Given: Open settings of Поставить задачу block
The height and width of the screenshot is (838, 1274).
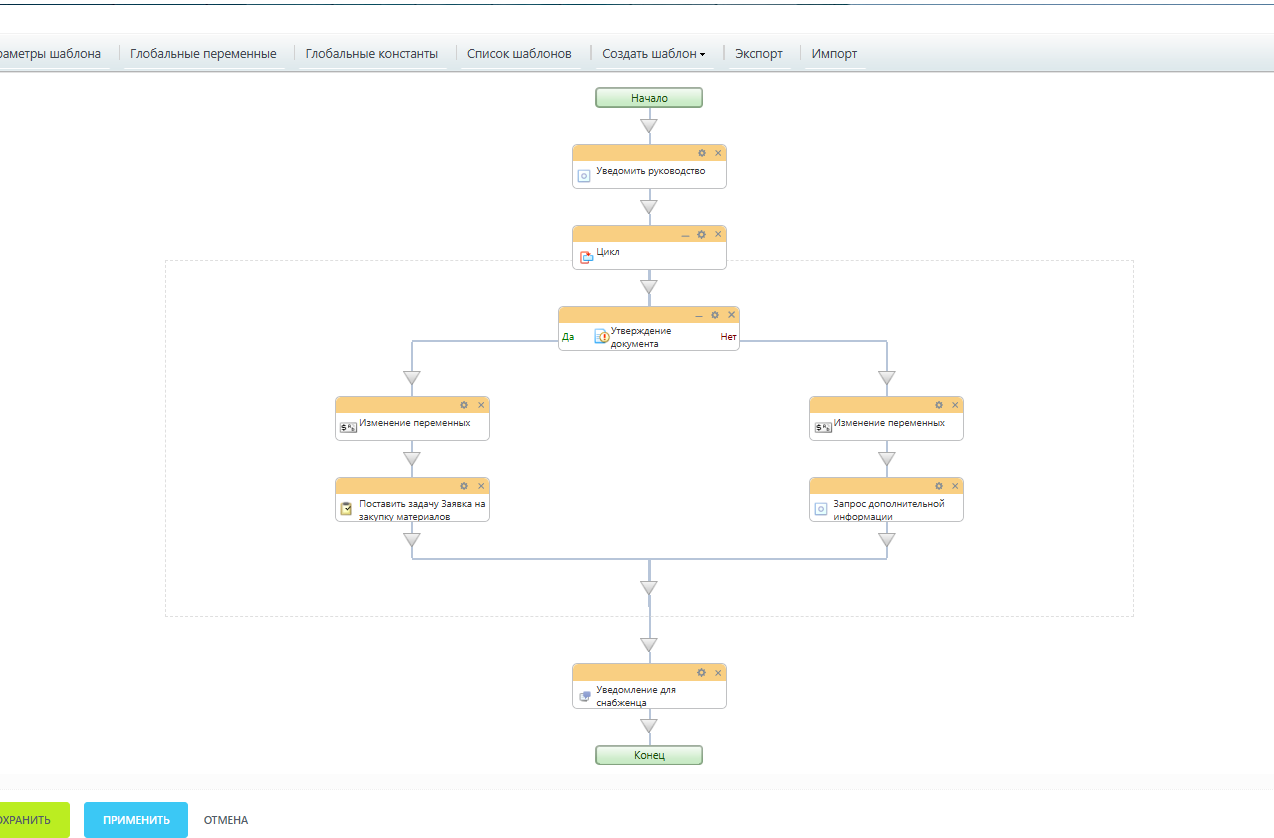Looking at the screenshot, I should pyautogui.click(x=464, y=486).
